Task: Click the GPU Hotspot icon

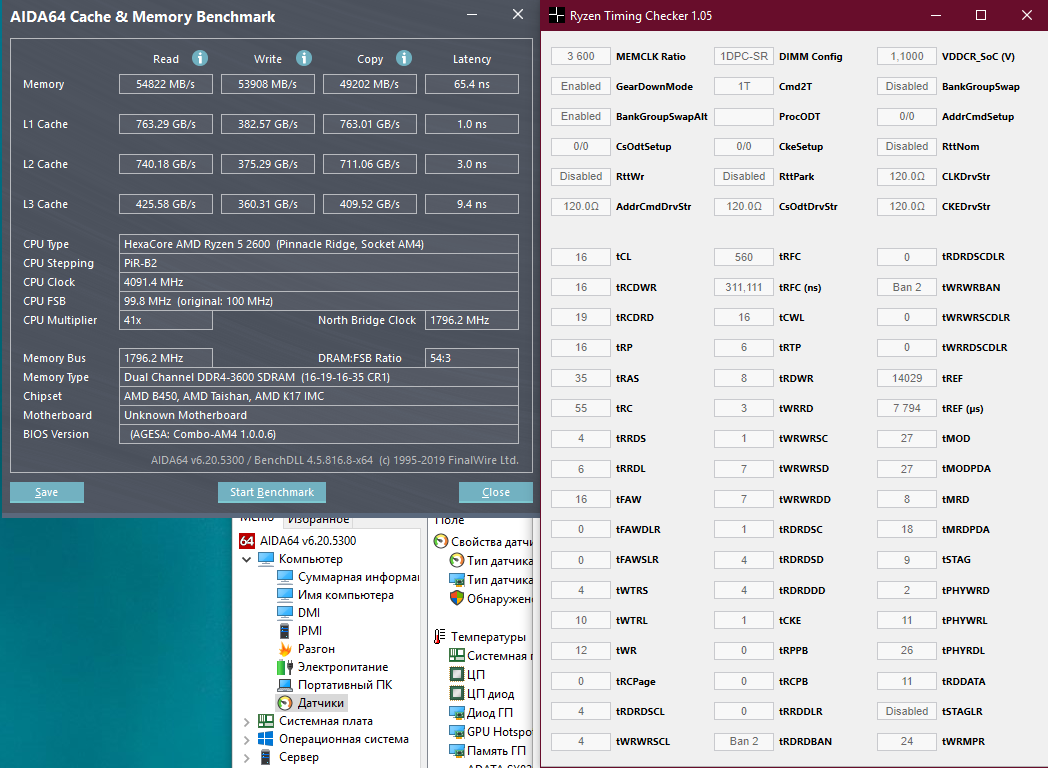Action: pyautogui.click(x=456, y=732)
